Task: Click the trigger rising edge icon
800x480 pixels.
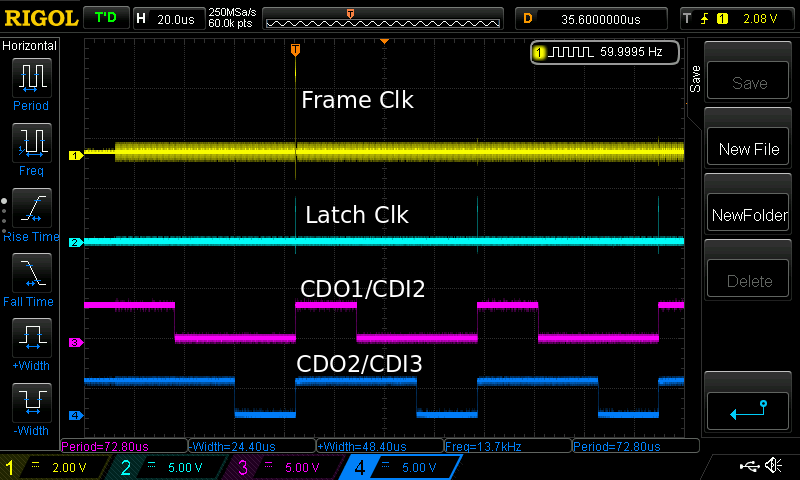Action: (705, 19)
